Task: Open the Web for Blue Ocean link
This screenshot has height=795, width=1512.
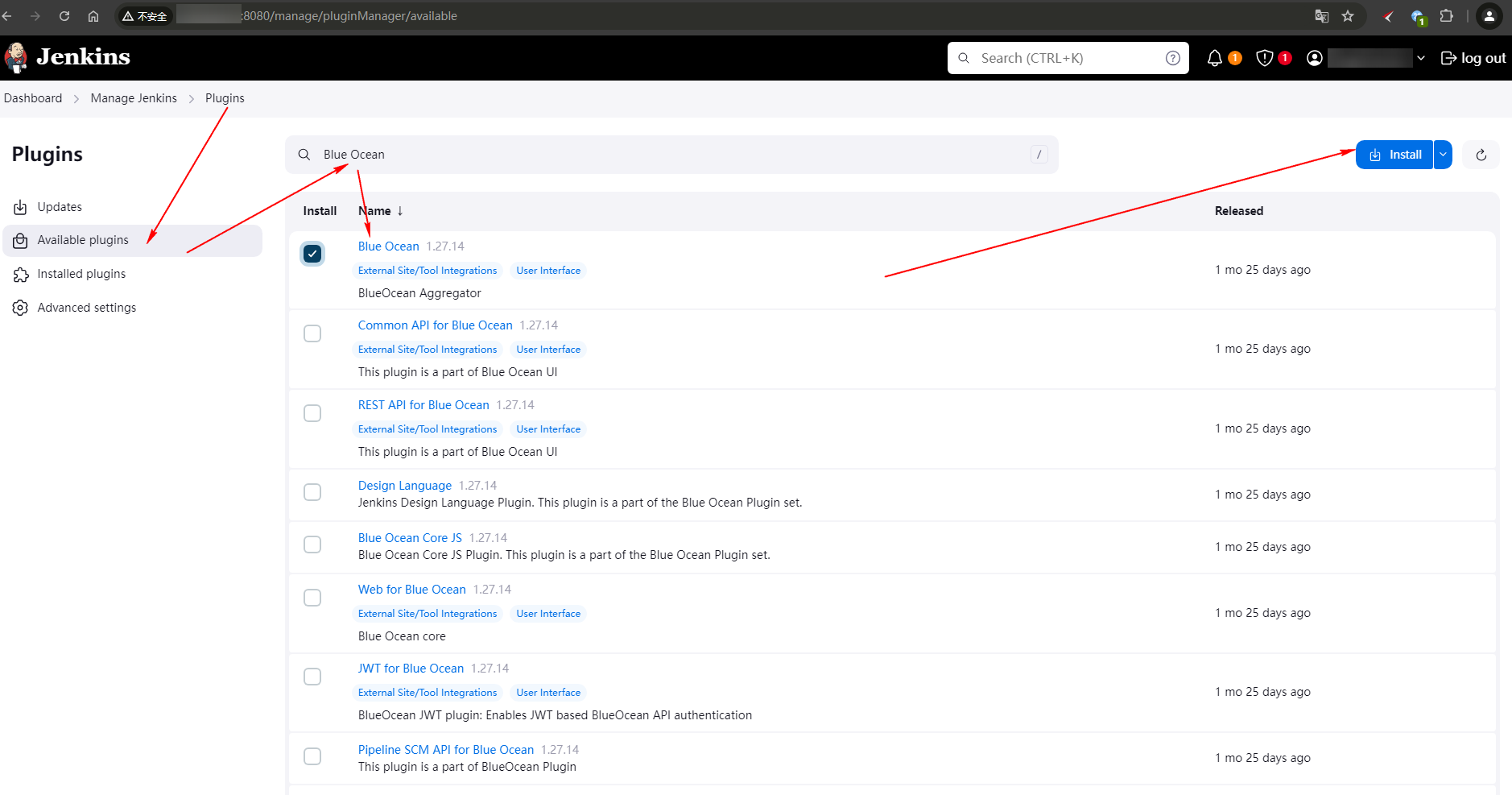Action: pyautogui.click(x=412, y=590)
